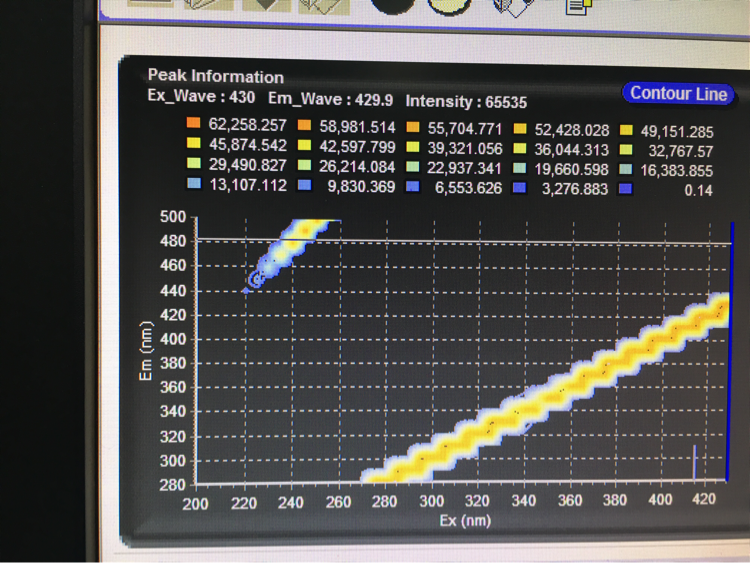
Task: Select the 0.14 dark blue swatch
Action: pyautogui.click(x=625, y=189)
